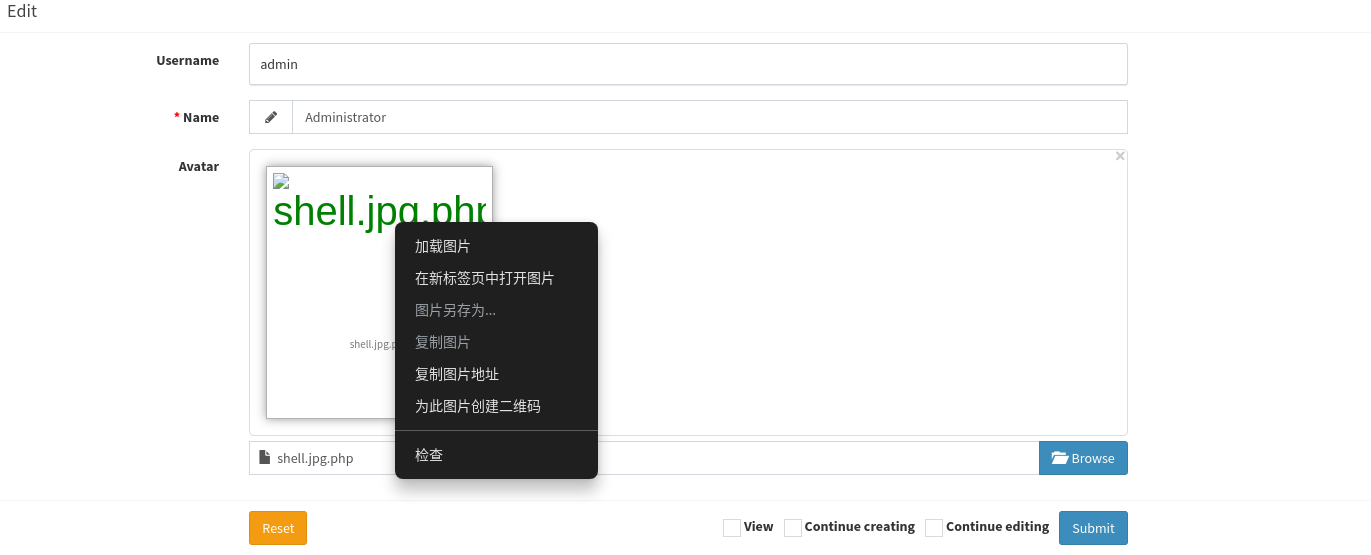The width and height of the screenshot is (1371, 555).
Task: Click 图片另存为... menu entry
Action: [496, 310]
